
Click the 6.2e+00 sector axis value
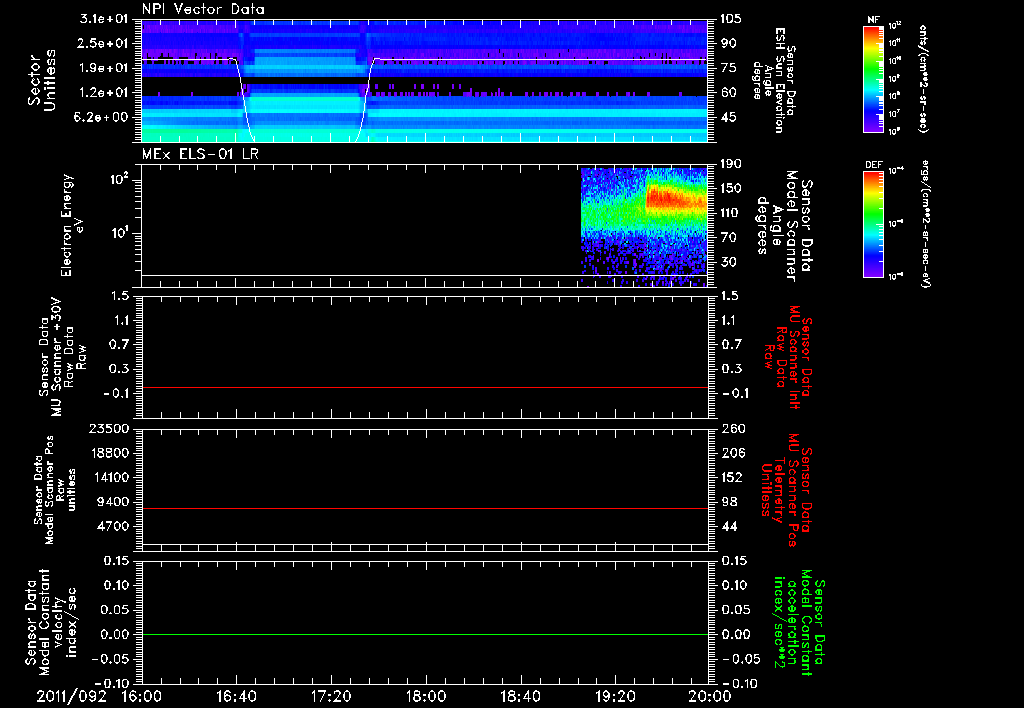point(103,117)
